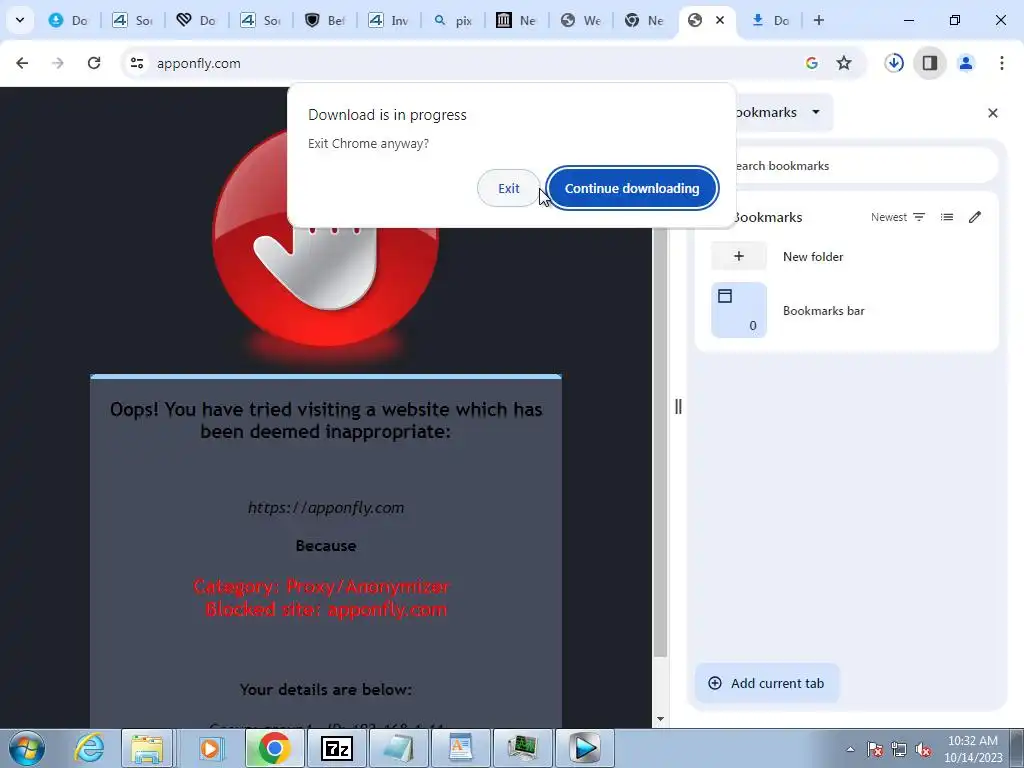The image size is (1024, 768).
Task: Open the notepad icon in taskbar
Action: 398,748
